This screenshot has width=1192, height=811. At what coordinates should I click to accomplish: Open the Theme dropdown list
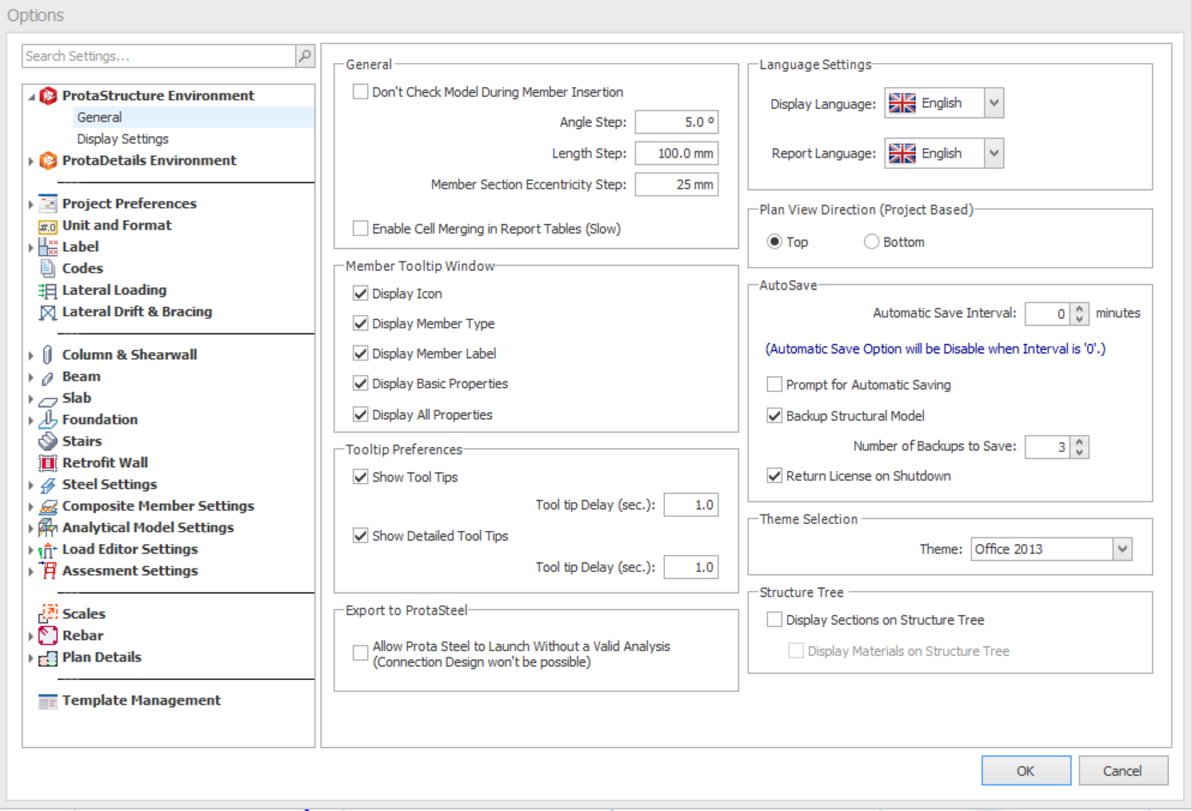[x=1122, y=549]
